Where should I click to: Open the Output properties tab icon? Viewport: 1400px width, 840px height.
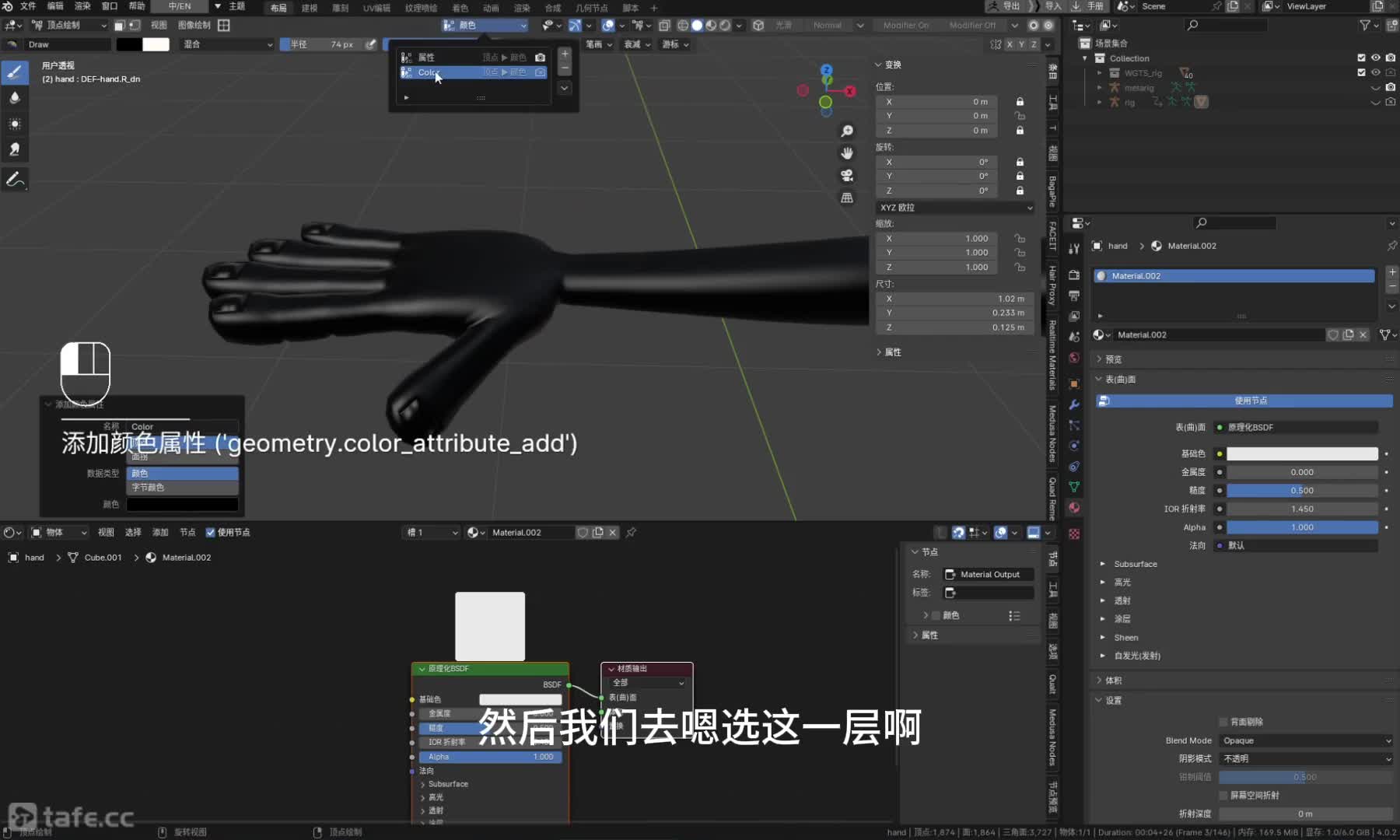pyautogui.click(x=1074, y=296)
